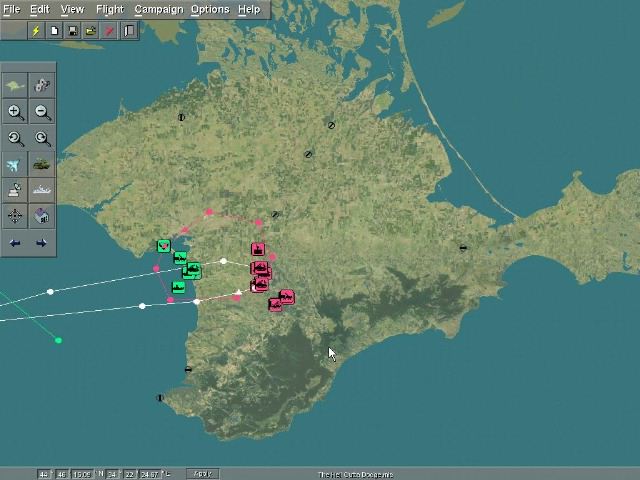This screenshot has width=640, height=480.
Task: Click the building objects icon
Action: 42,216
